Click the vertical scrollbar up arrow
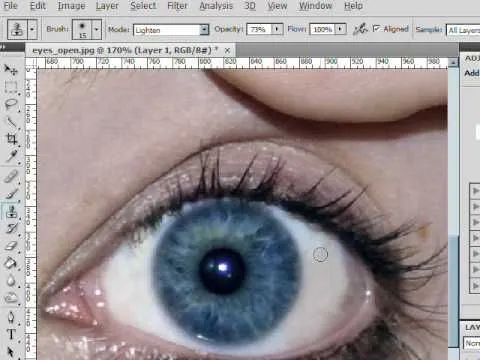This screenshot has height=360, width=480. tap(453, 62)
